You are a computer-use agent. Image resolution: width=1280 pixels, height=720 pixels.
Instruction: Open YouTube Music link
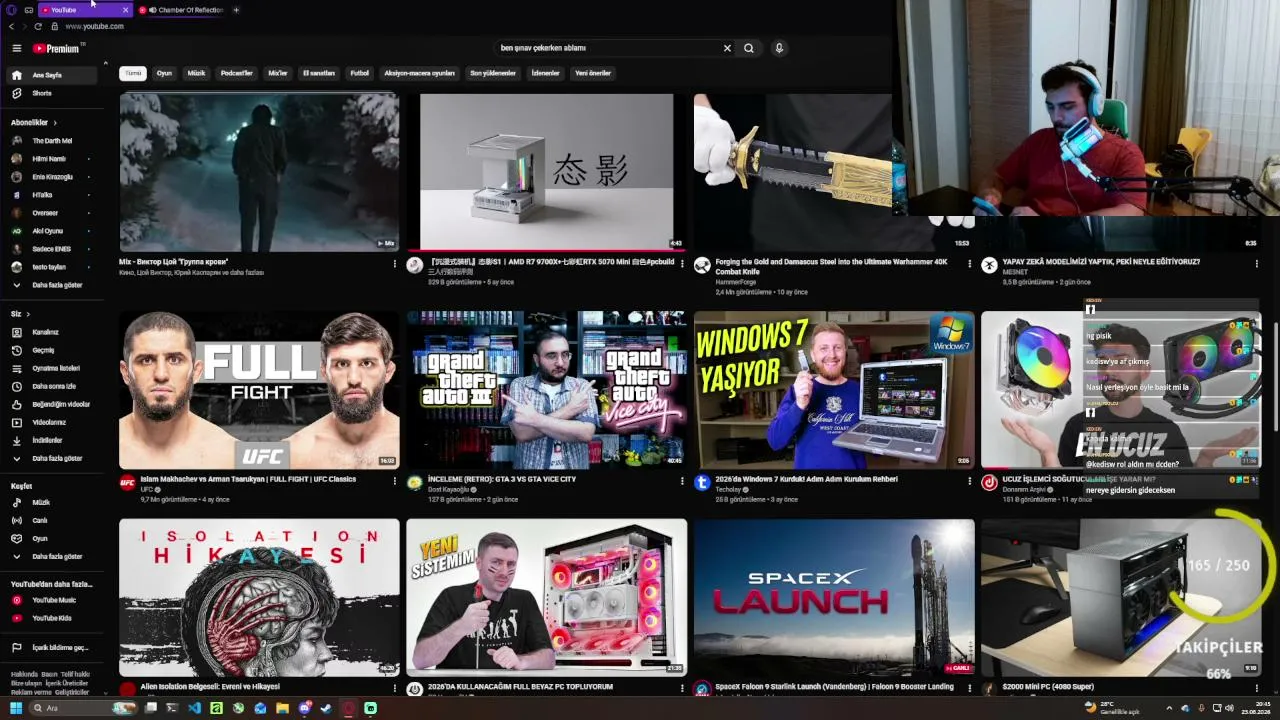[54, 600]
